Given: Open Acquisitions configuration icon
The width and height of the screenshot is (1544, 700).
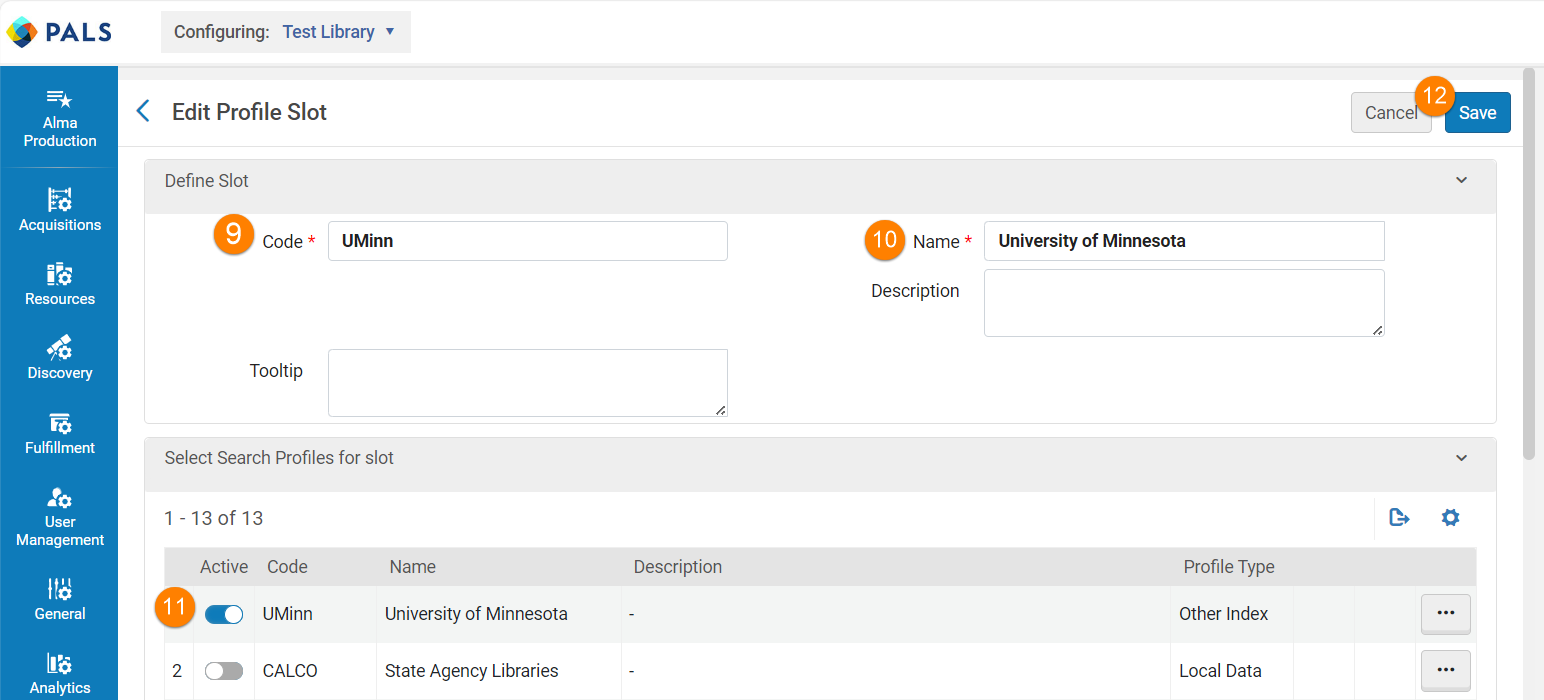Looking at the screenshot, I should click(x=59, y=199).
